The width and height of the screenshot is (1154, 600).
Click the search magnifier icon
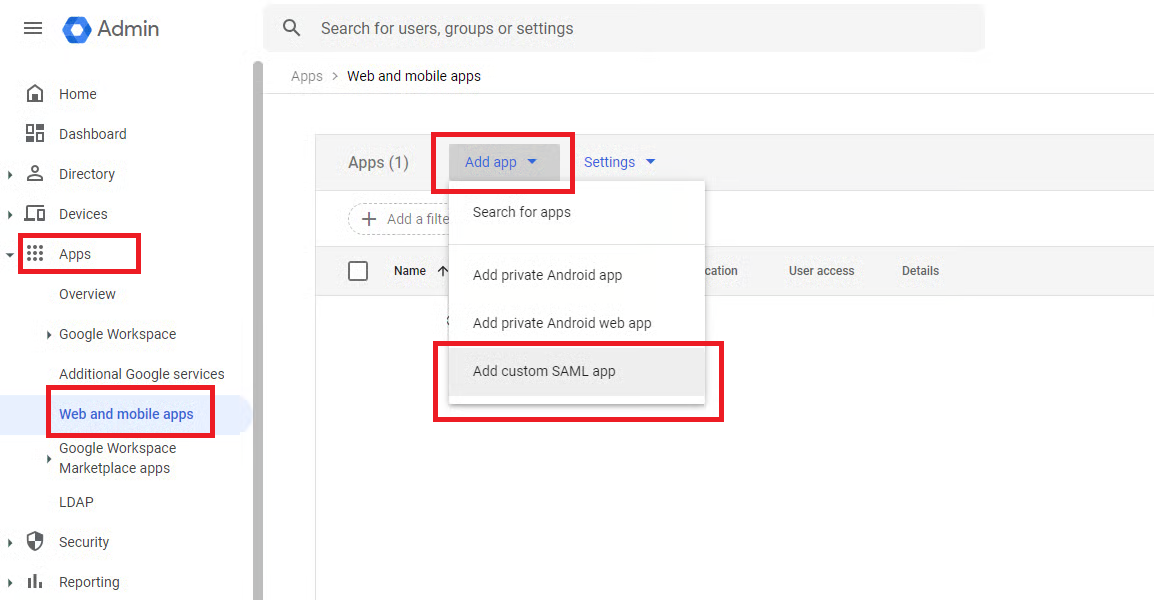tap(292, 28)
